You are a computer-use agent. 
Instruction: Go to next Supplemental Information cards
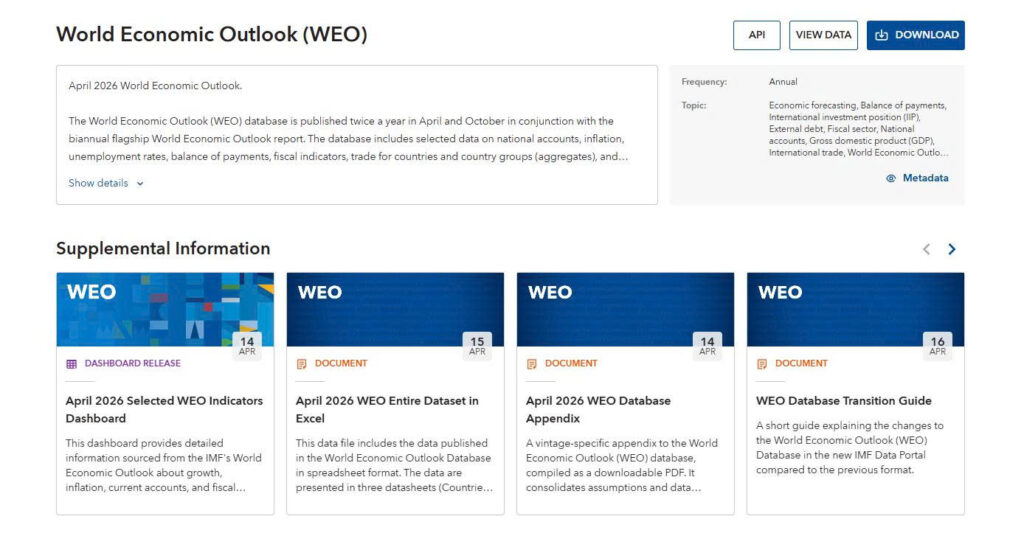(952, 249)
